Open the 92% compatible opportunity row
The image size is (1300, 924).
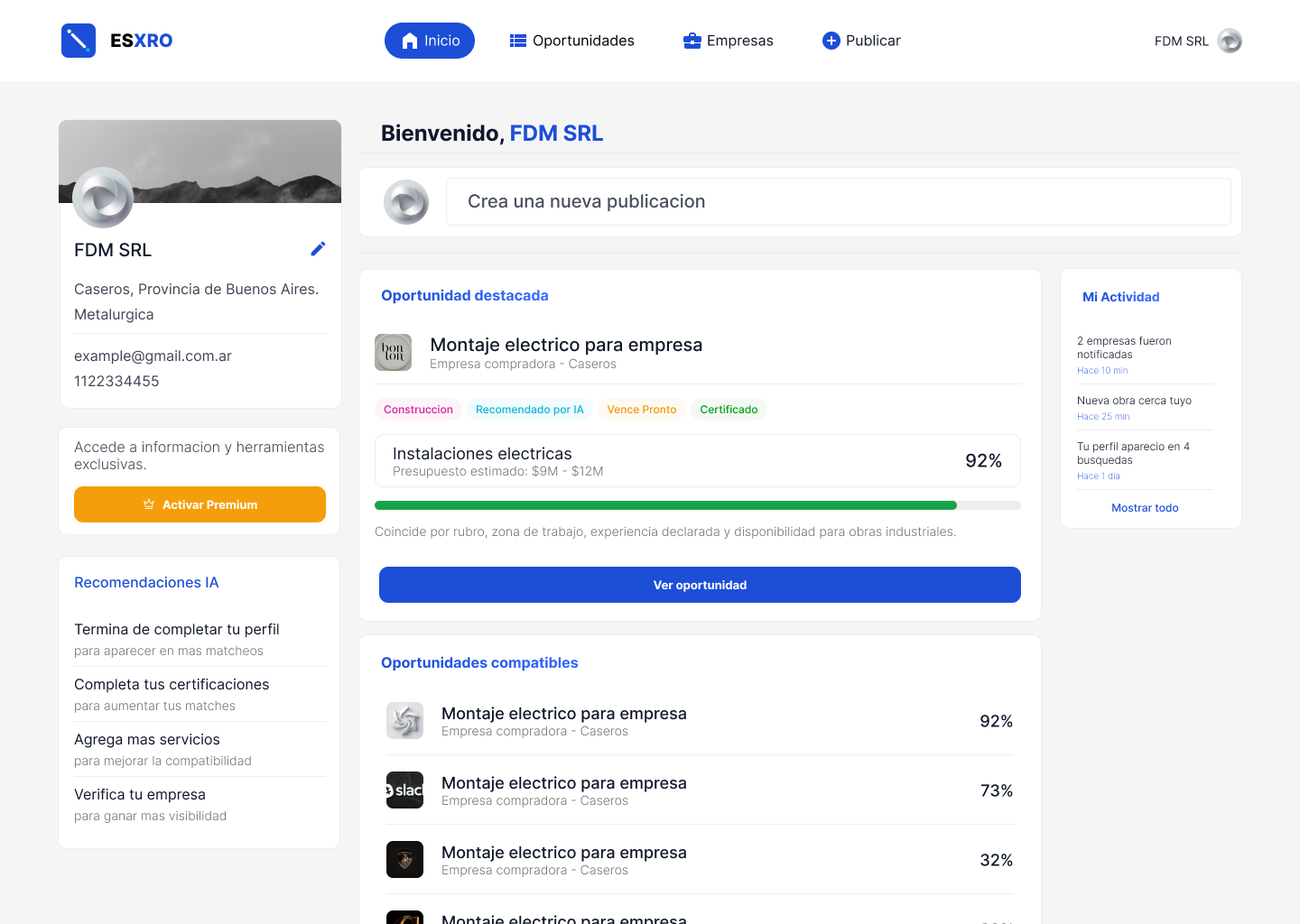[700, 721]
